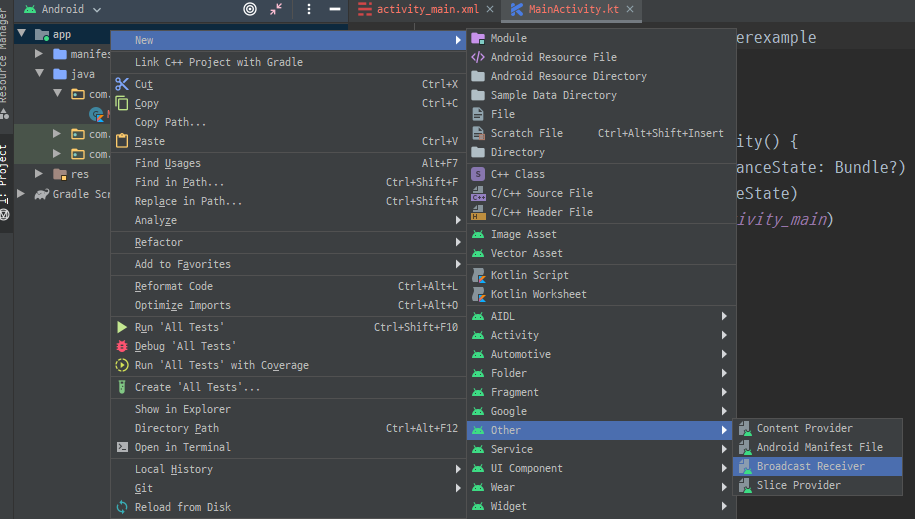Click the C/C++ Header File icon

point(478,212)
